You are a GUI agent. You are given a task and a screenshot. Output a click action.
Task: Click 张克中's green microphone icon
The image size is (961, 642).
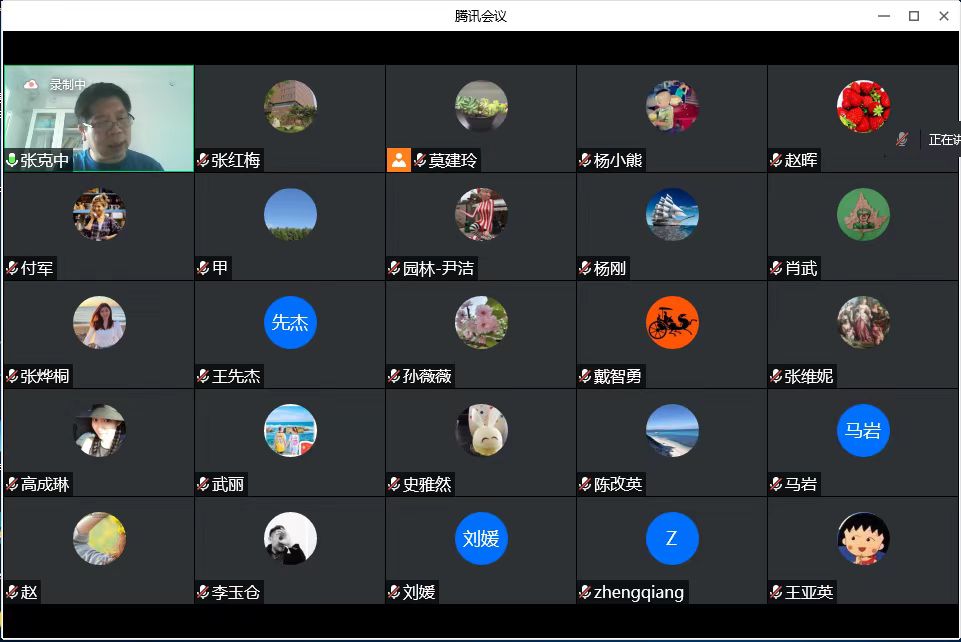[12, 160]
